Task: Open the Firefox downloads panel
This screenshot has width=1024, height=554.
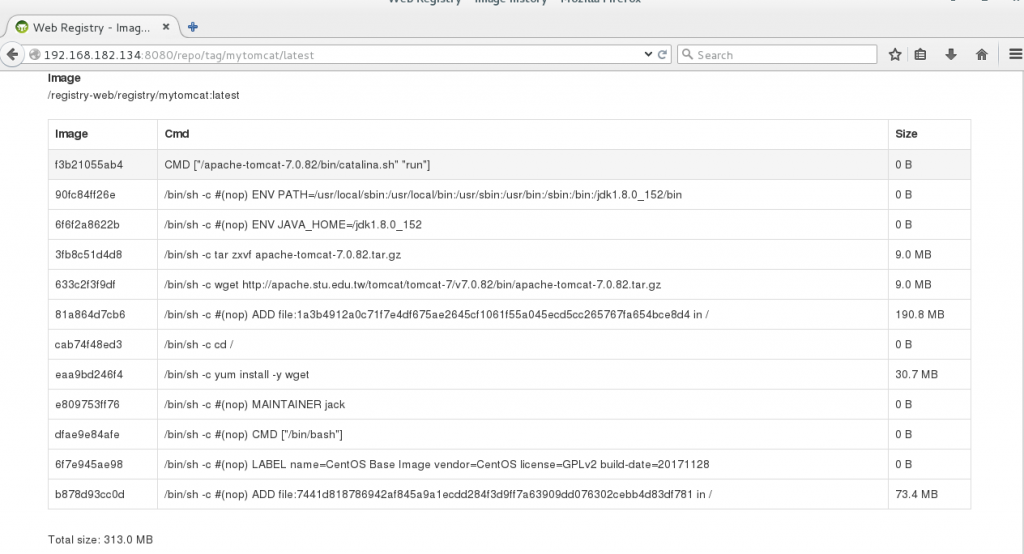Action: [x=951, y=54]
